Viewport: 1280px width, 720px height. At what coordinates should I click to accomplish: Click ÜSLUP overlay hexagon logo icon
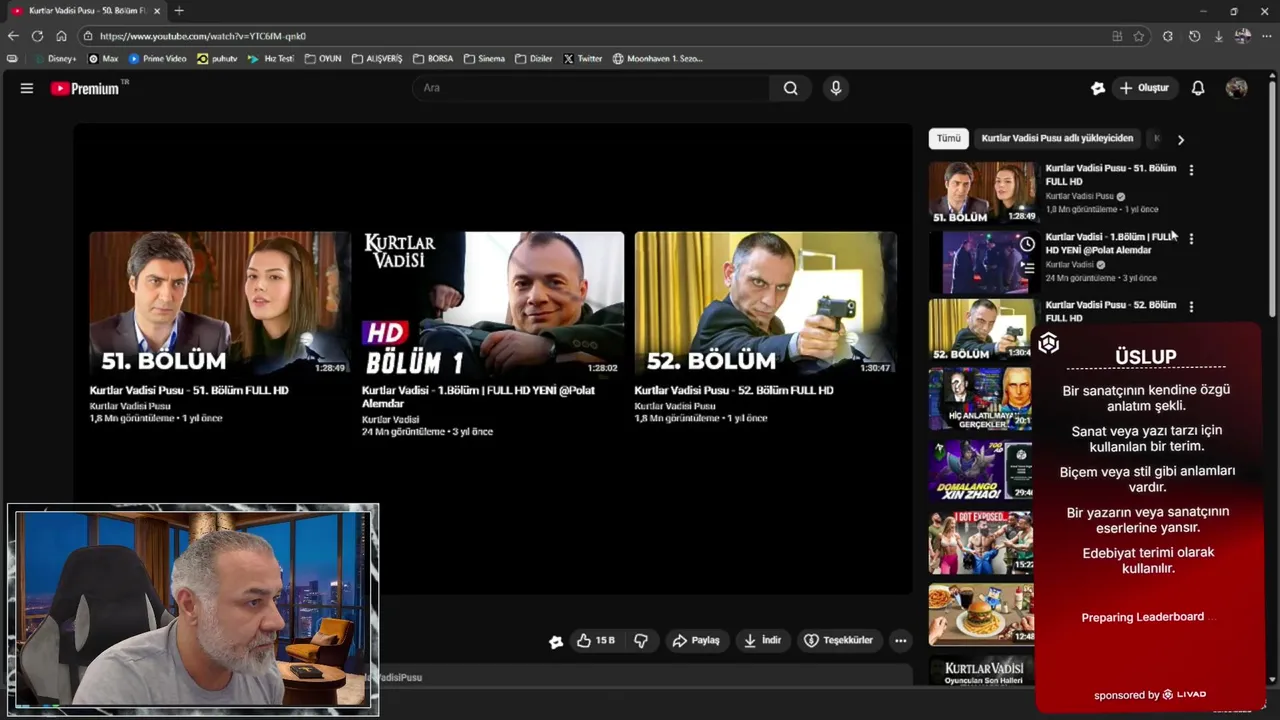click(1048, 344)
